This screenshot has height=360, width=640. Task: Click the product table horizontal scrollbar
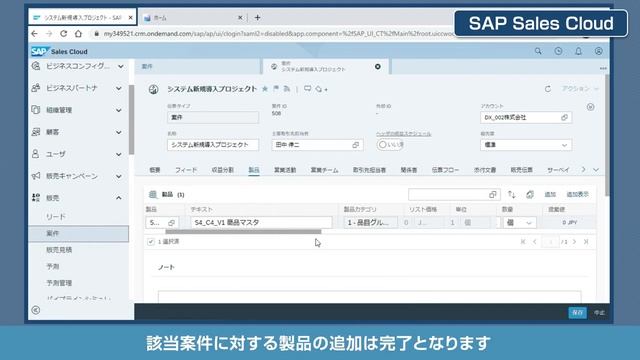click(243, 232)
